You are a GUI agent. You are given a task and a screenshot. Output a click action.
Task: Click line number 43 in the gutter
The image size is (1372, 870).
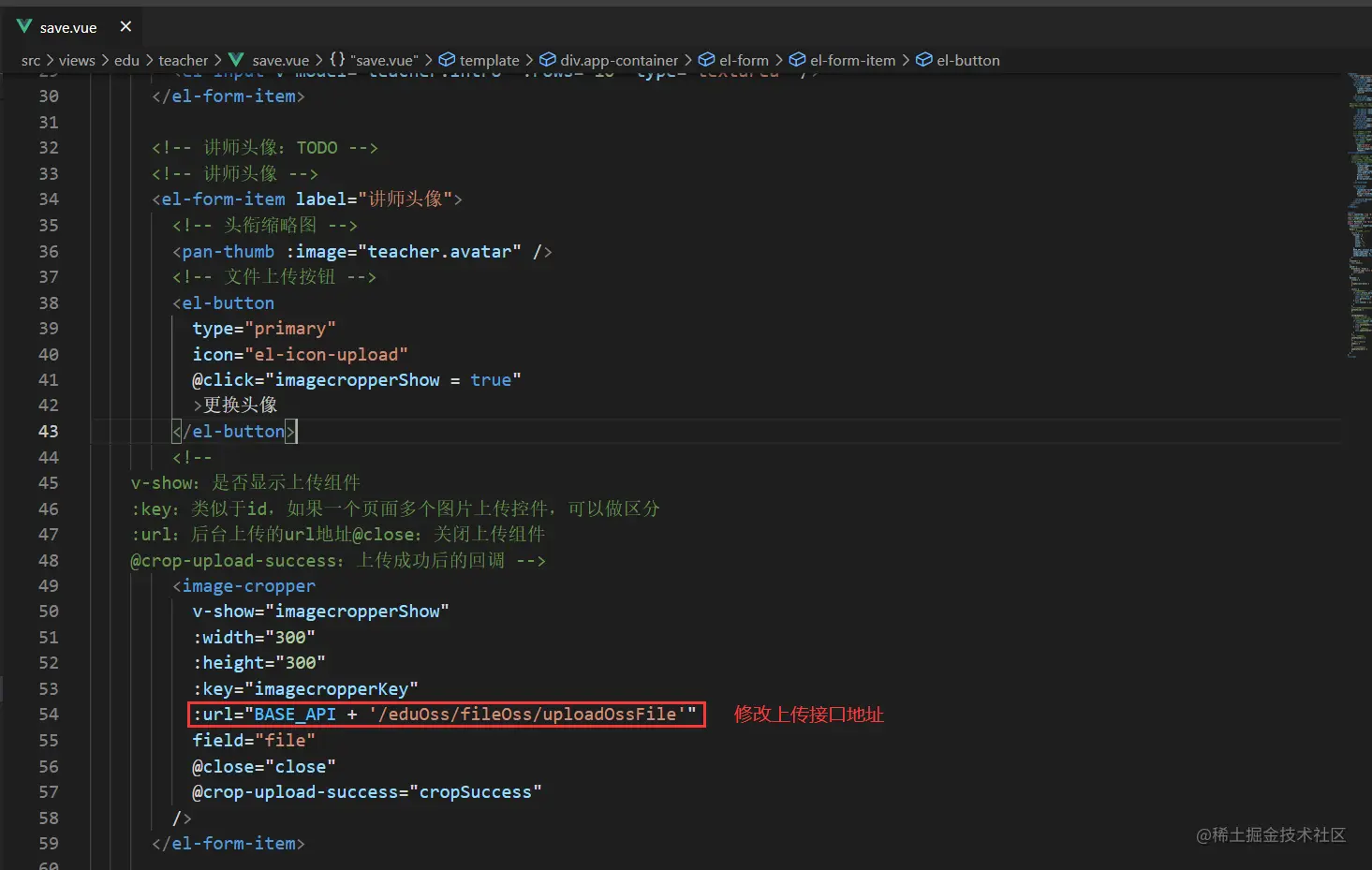tap(49, 432)
